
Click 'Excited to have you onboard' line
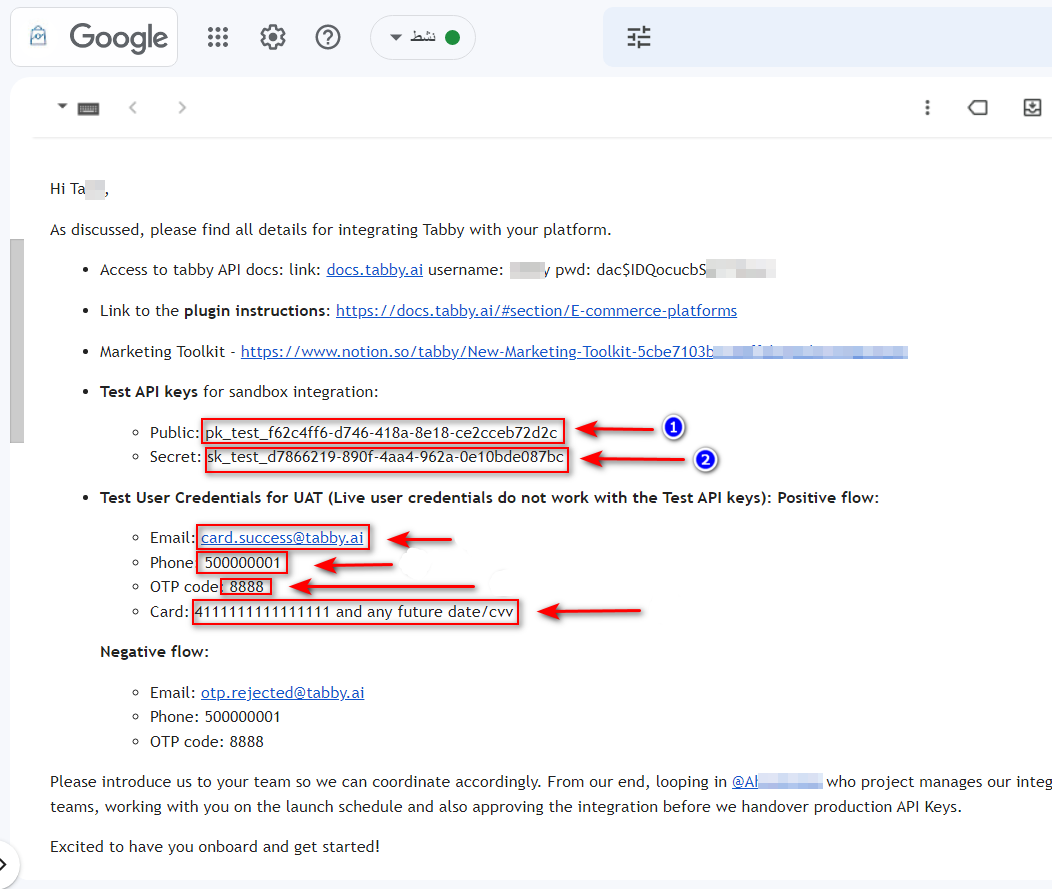pos(215,847)
